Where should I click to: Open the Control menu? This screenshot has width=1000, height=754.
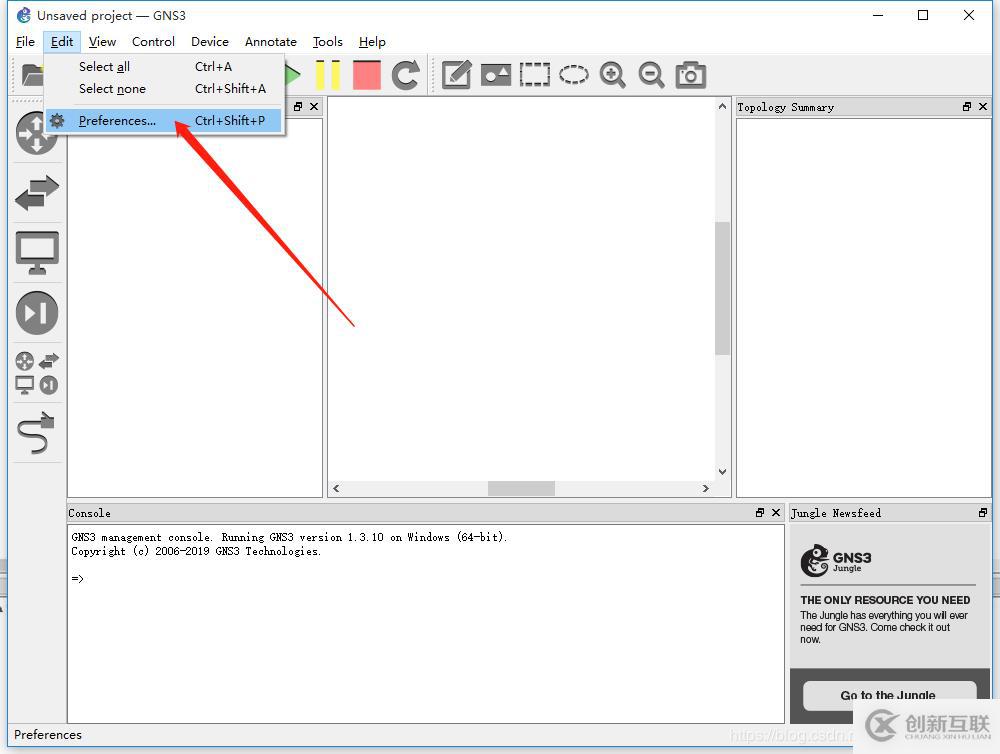153,41
